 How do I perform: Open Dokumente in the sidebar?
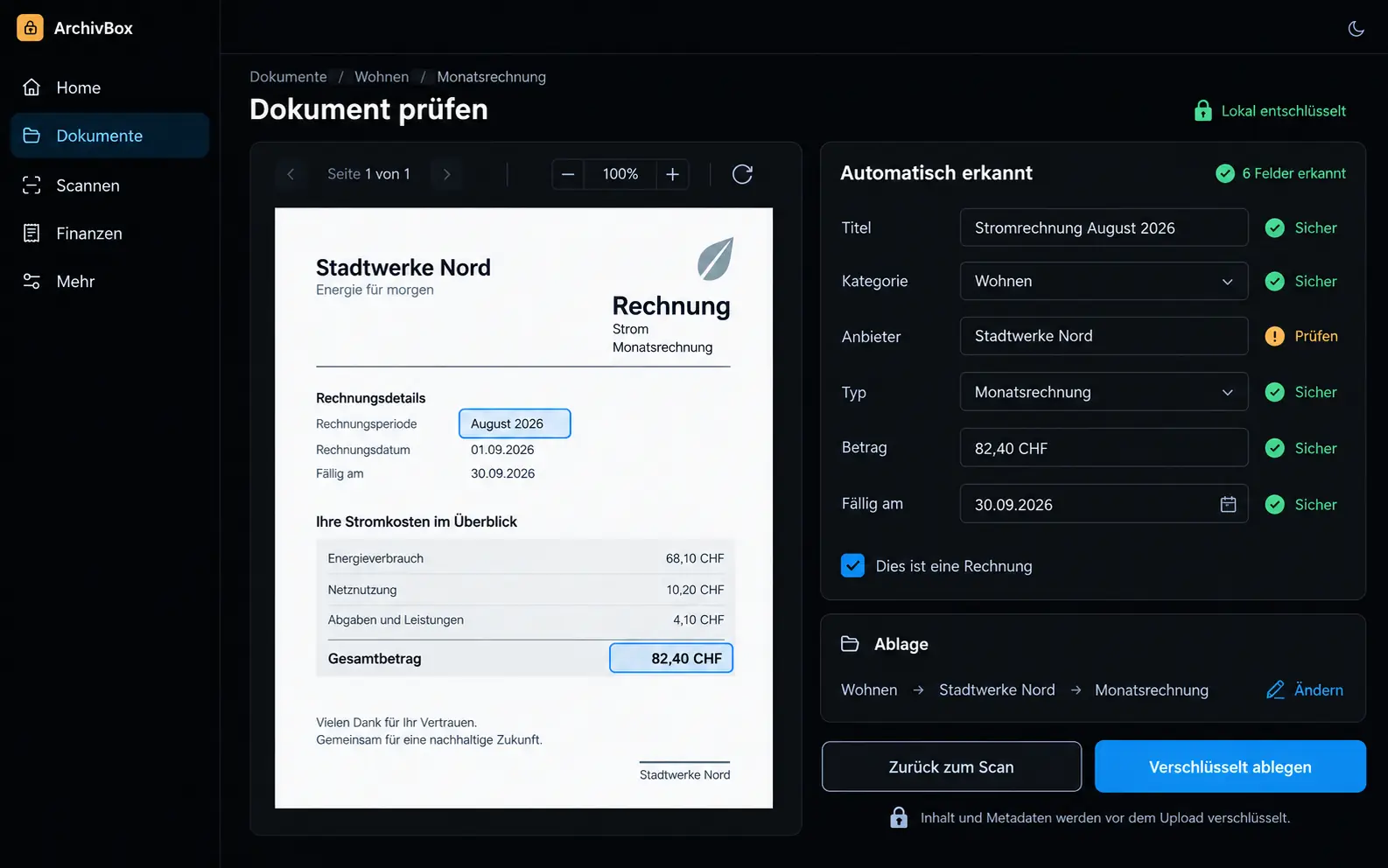pyautogui.click(x=109, y=136)
